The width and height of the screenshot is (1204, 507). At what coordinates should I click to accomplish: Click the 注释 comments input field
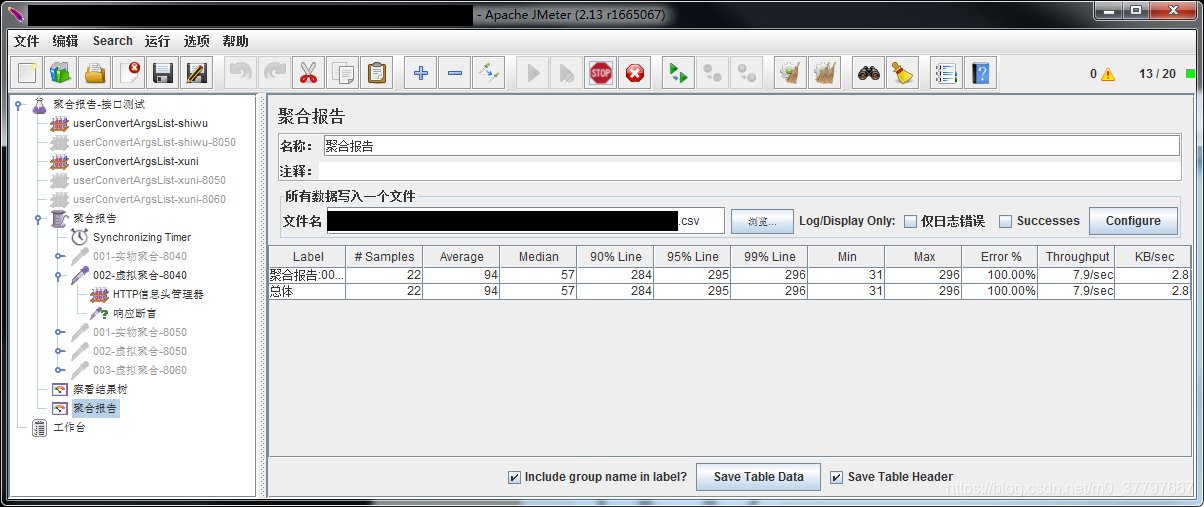pos(749,171)
